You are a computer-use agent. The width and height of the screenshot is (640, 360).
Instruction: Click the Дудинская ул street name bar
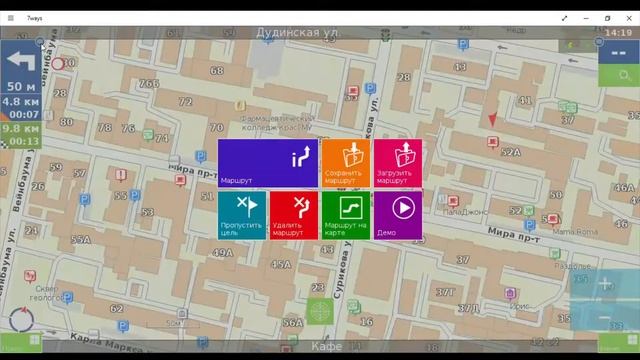pos(297,33)
